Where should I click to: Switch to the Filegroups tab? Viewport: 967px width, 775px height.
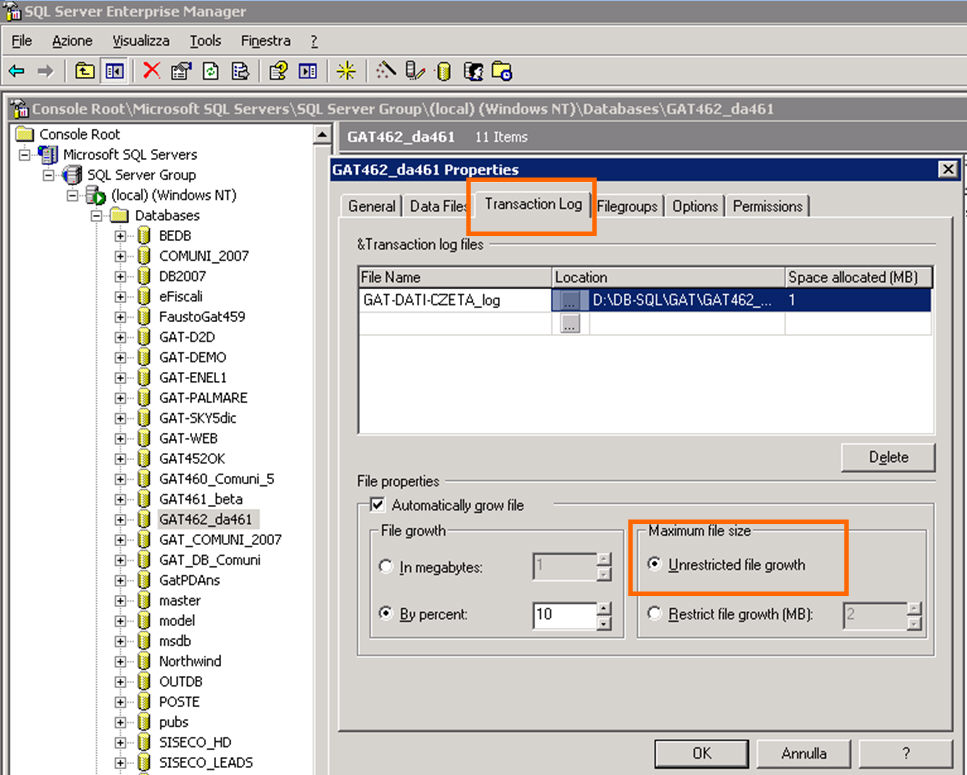627,206
